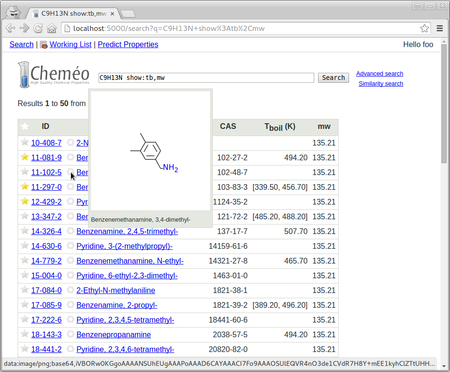
Task: Star compound 18-441-2
Action: [24, 349]
